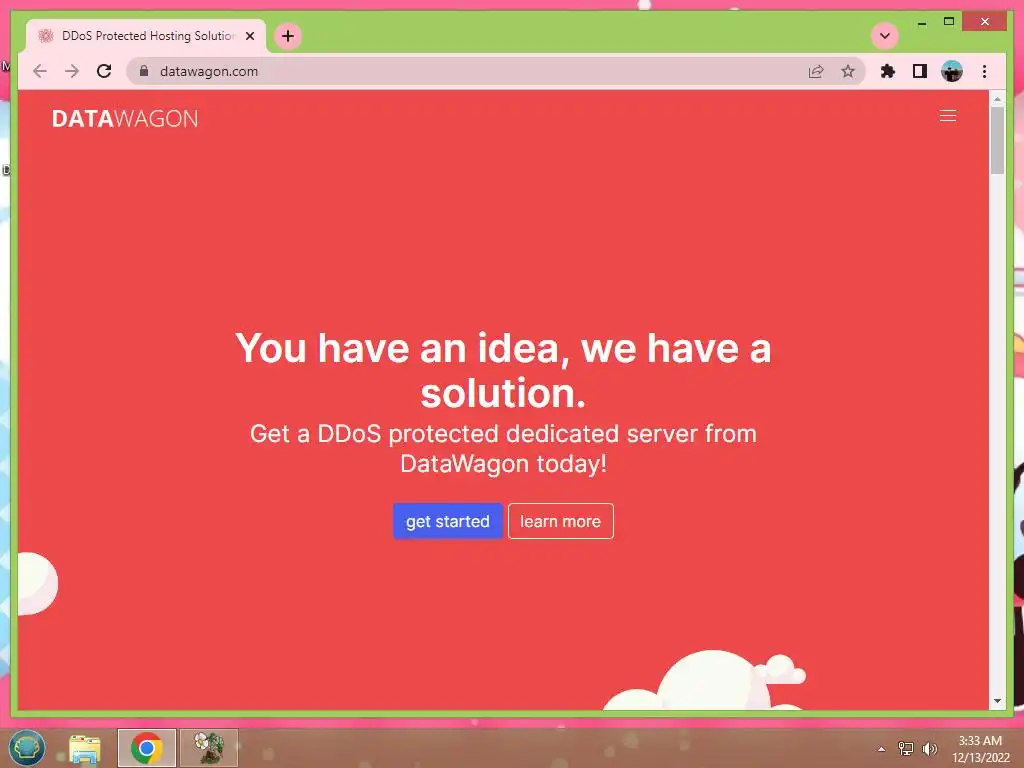Open the flower app on the taskbar
1024x768 pixels.
coord(209,748)
